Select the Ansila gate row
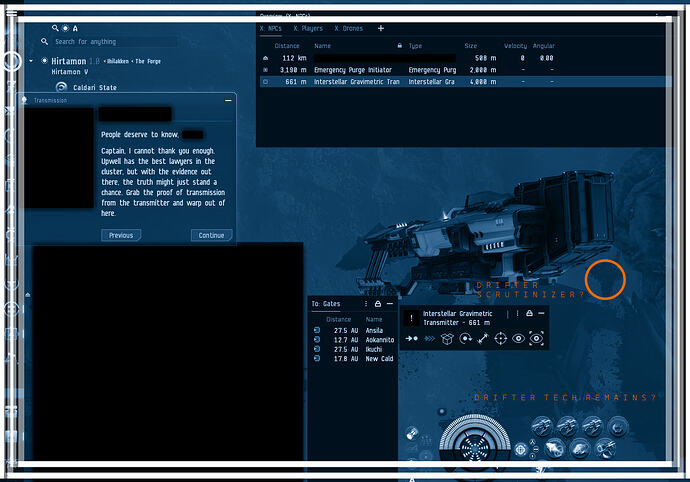This screenshot has width=690, height=482. (x=354, y=330)
